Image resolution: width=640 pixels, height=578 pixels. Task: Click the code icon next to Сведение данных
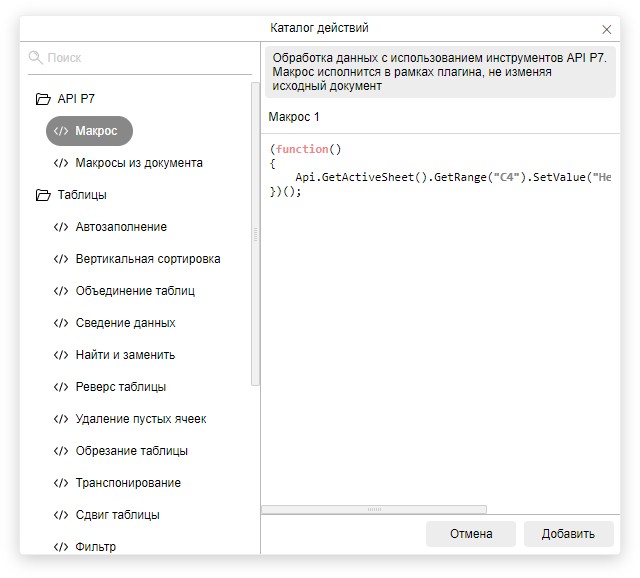(x=61, y=323)
